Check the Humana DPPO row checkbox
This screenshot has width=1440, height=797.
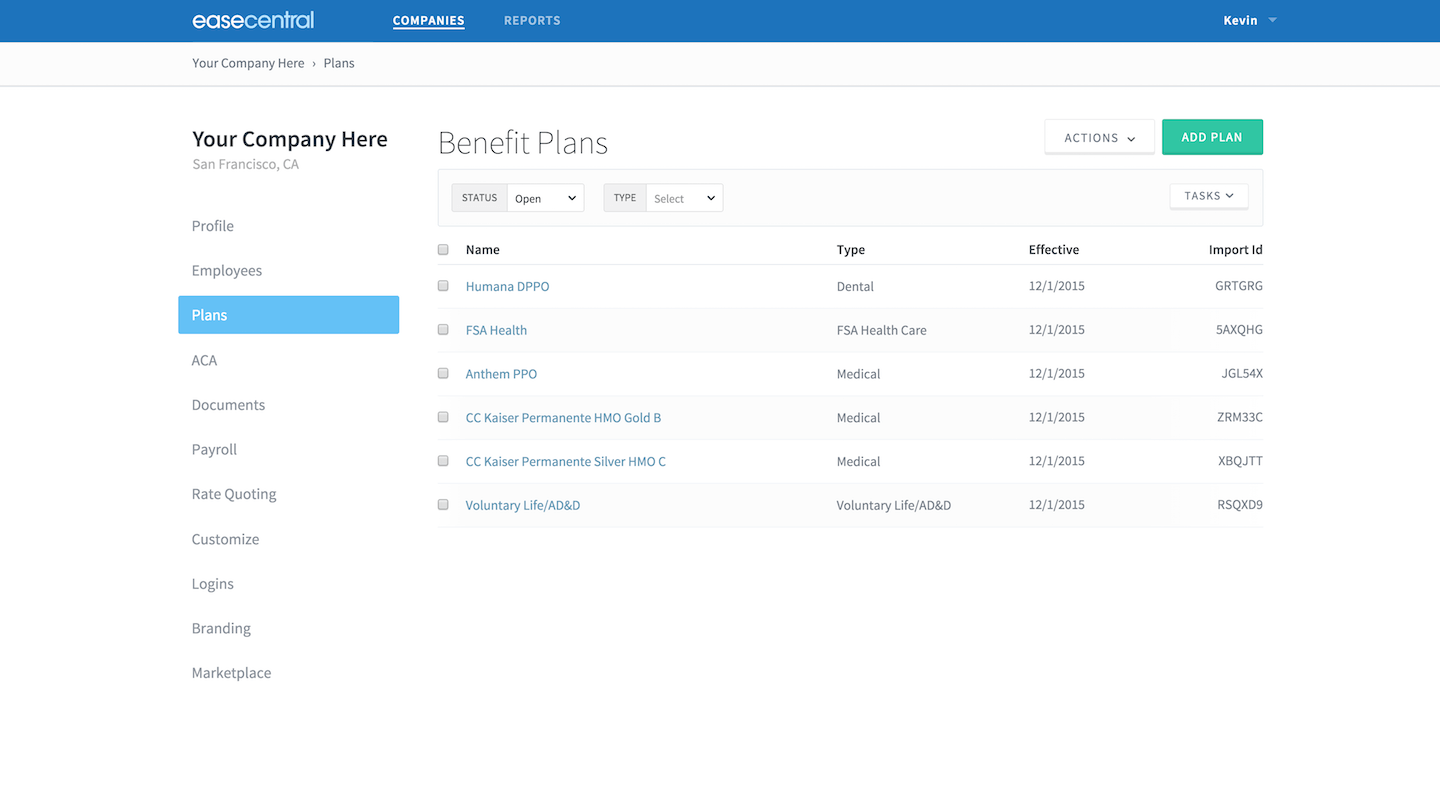pos(443,286)
